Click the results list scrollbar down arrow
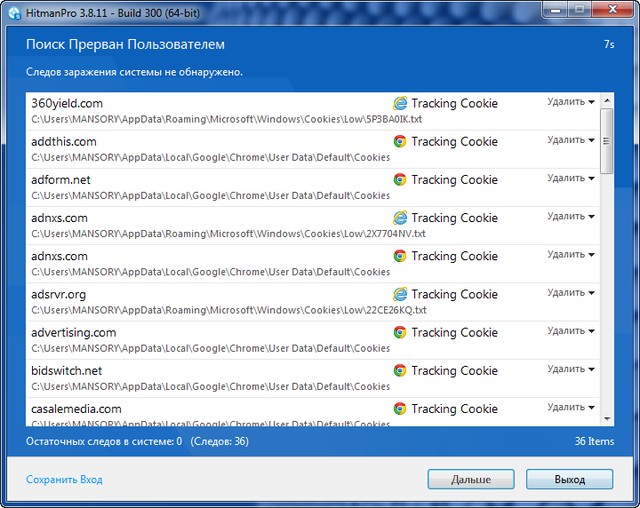Viewport: 640px width, 508px height. [606, 417]
